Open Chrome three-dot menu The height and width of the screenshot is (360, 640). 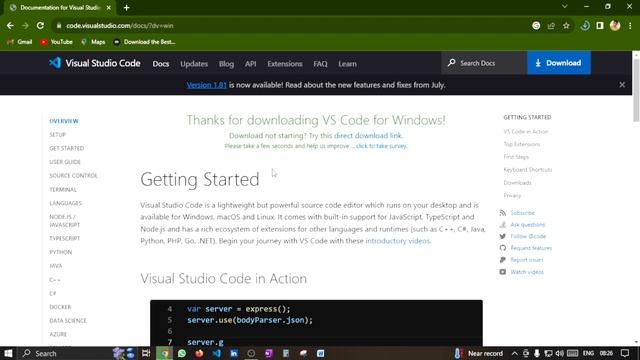click(630, 25)
